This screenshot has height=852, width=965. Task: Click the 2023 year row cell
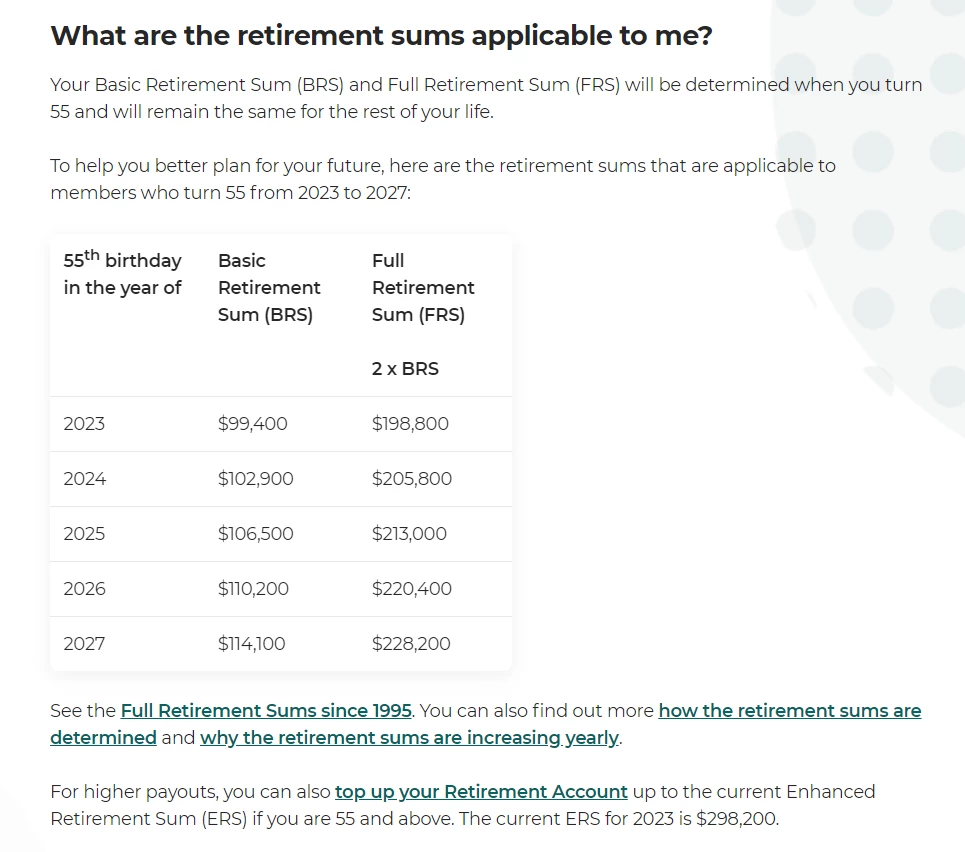click(84, 424)
